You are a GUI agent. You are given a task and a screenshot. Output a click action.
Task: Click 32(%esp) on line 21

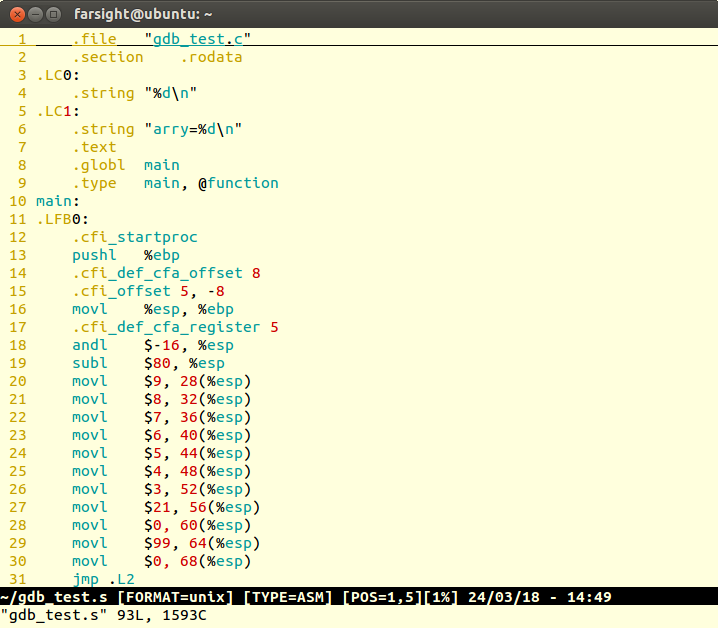(x=216, y=399)
